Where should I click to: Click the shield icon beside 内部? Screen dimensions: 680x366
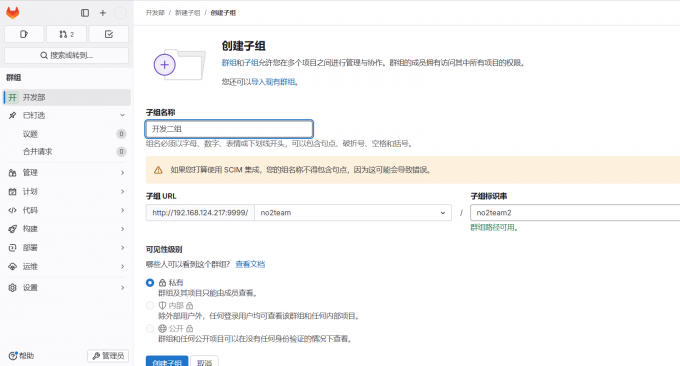[x=163, y=306]
